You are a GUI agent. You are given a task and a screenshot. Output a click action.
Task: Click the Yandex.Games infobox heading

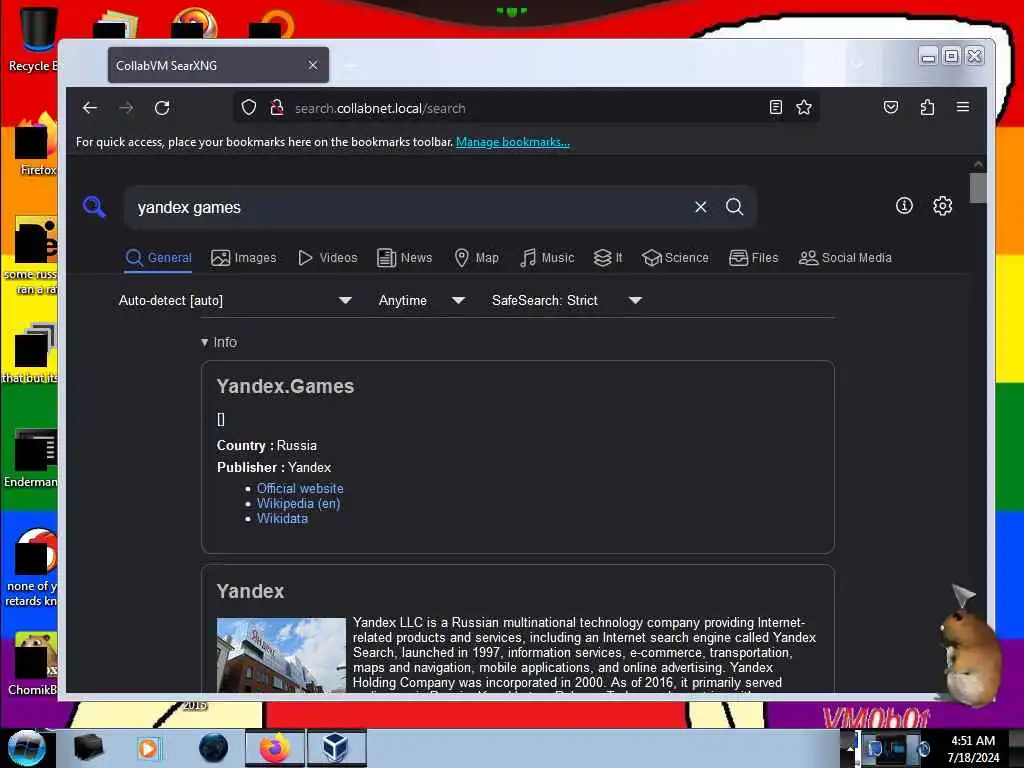(285, 386)
